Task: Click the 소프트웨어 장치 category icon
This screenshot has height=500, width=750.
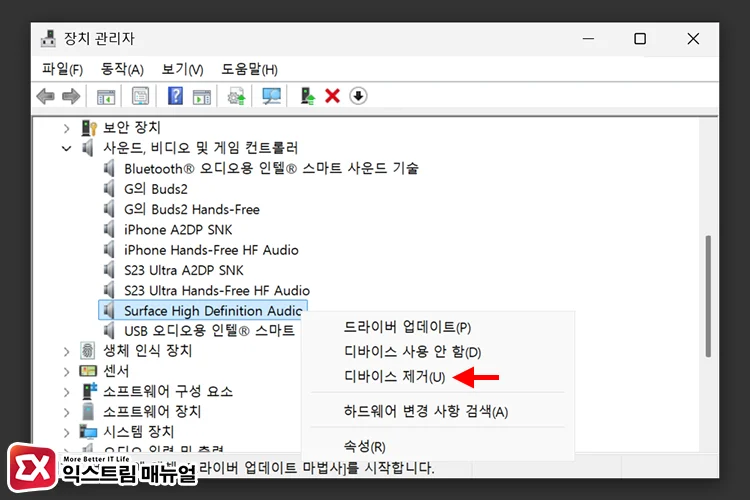Action: (88, 411)
